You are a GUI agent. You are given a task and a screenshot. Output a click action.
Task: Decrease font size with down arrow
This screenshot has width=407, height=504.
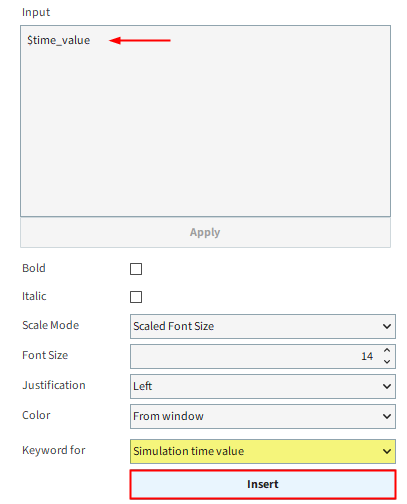click(387, 362)
